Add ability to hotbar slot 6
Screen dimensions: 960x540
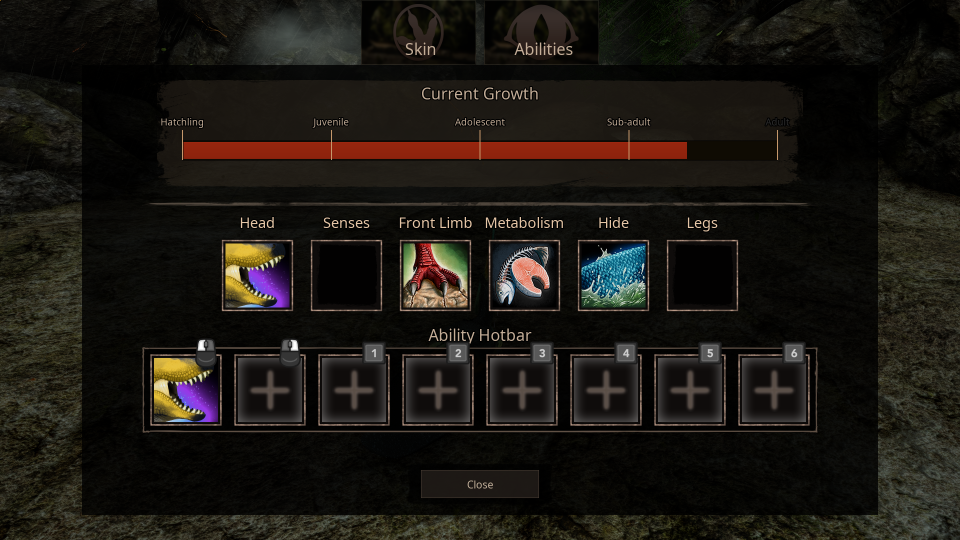point(774,390)
